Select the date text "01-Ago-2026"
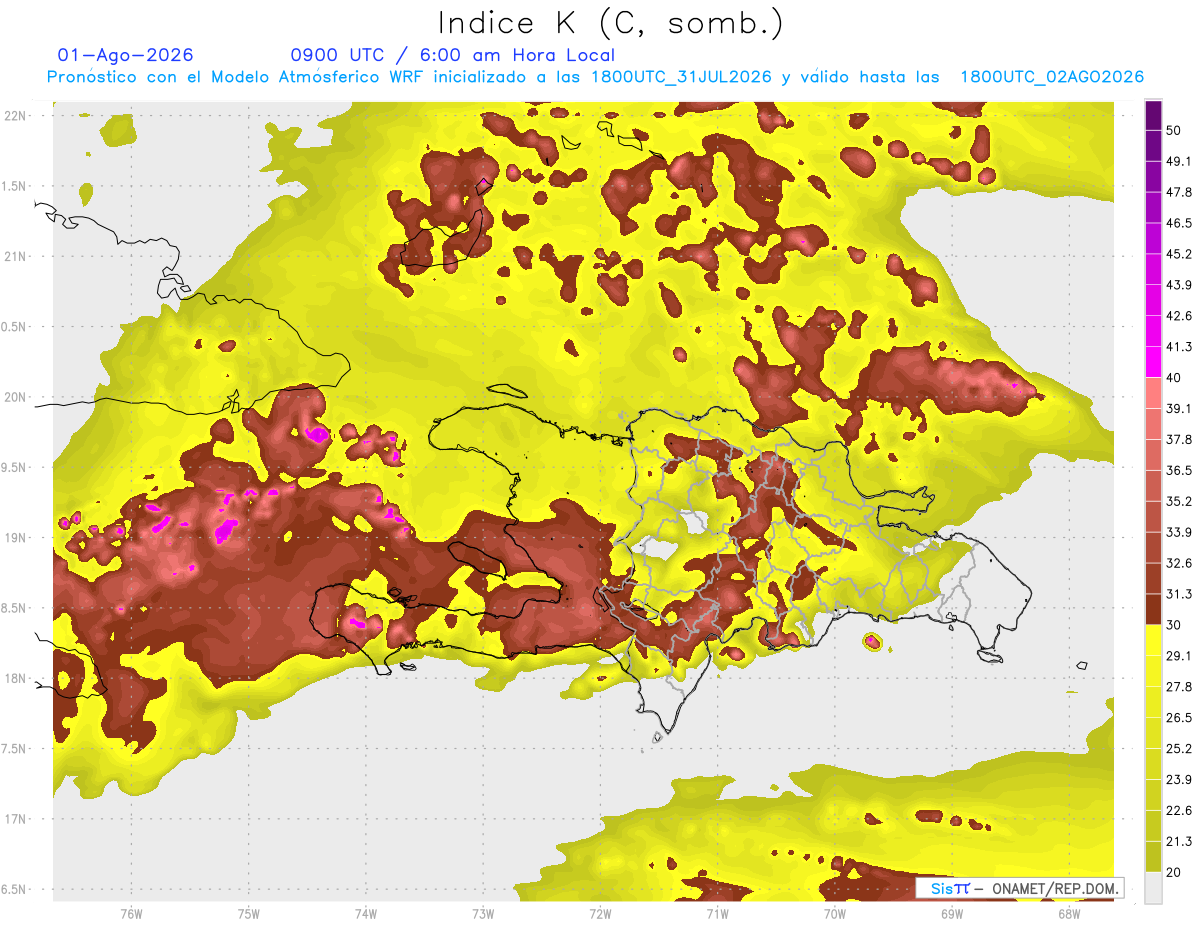Screen dimensions: 1200x927 [126, 55]
